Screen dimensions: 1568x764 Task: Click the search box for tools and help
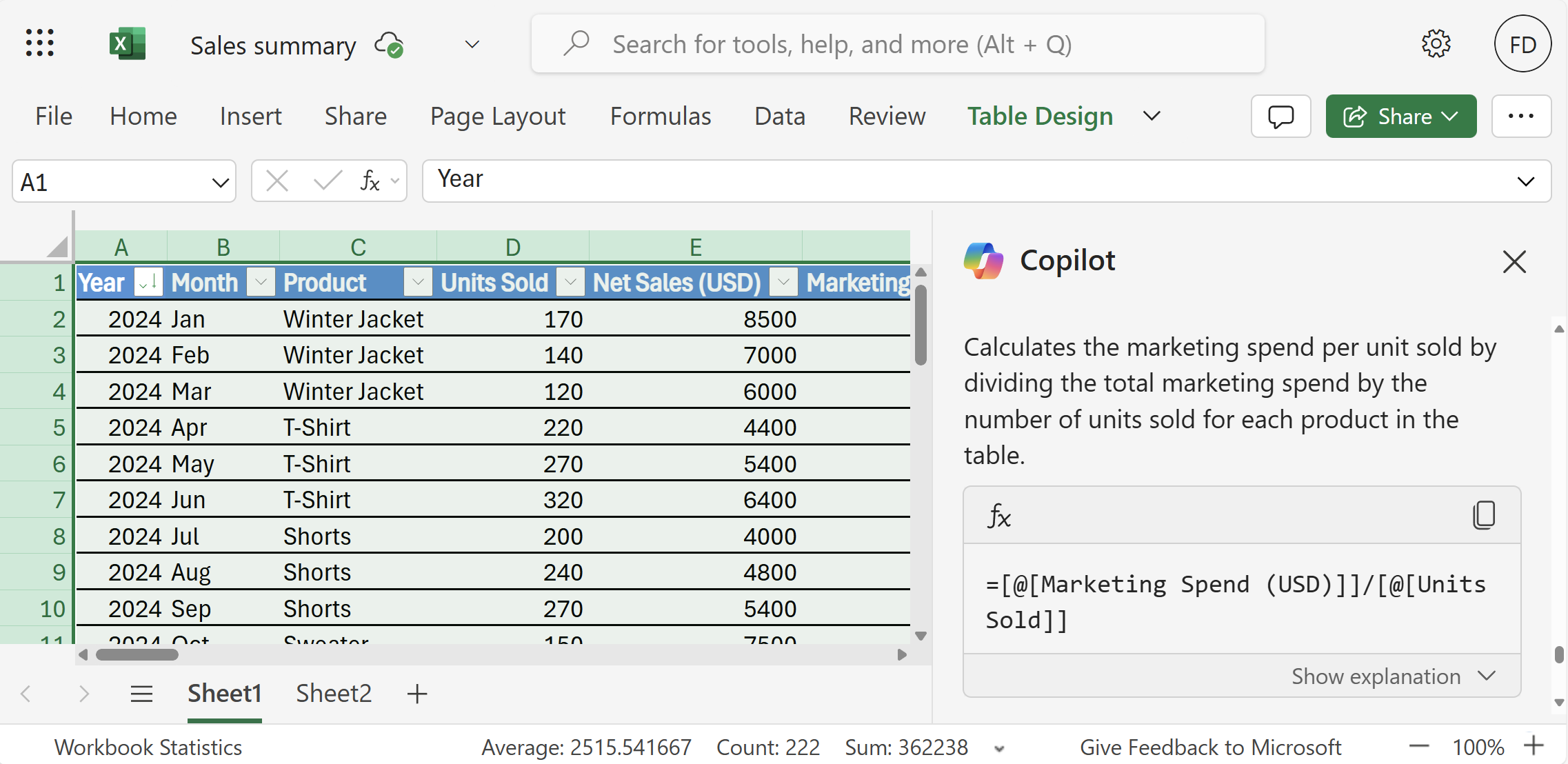pyautogui.click(x=898, y=44)
